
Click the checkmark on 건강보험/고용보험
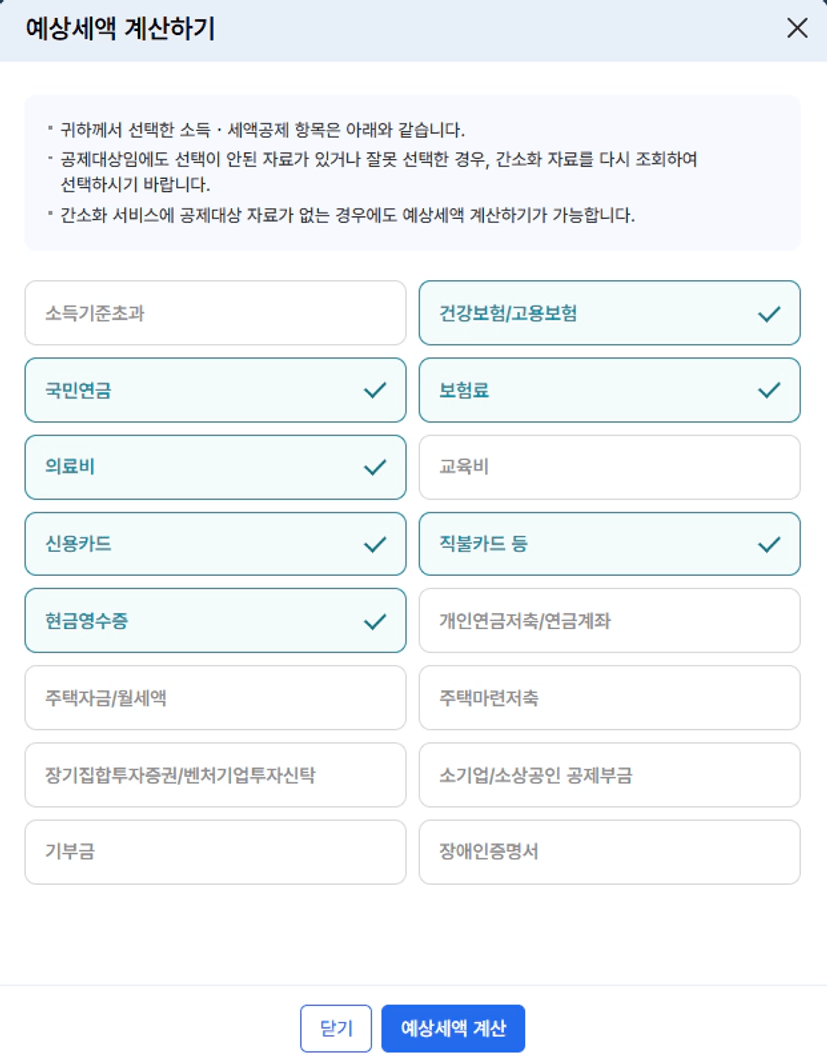tap(769, 314)
